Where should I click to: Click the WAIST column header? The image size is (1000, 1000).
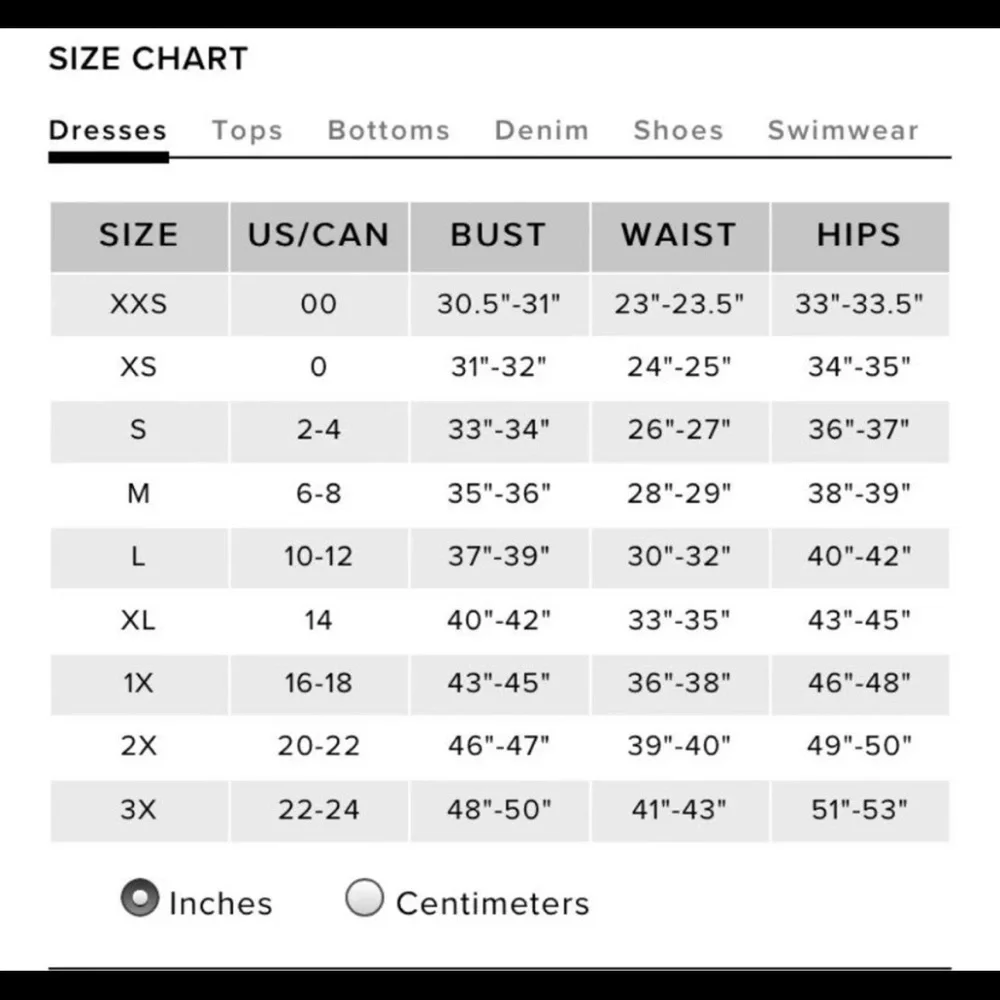click(x=678, y=235)
